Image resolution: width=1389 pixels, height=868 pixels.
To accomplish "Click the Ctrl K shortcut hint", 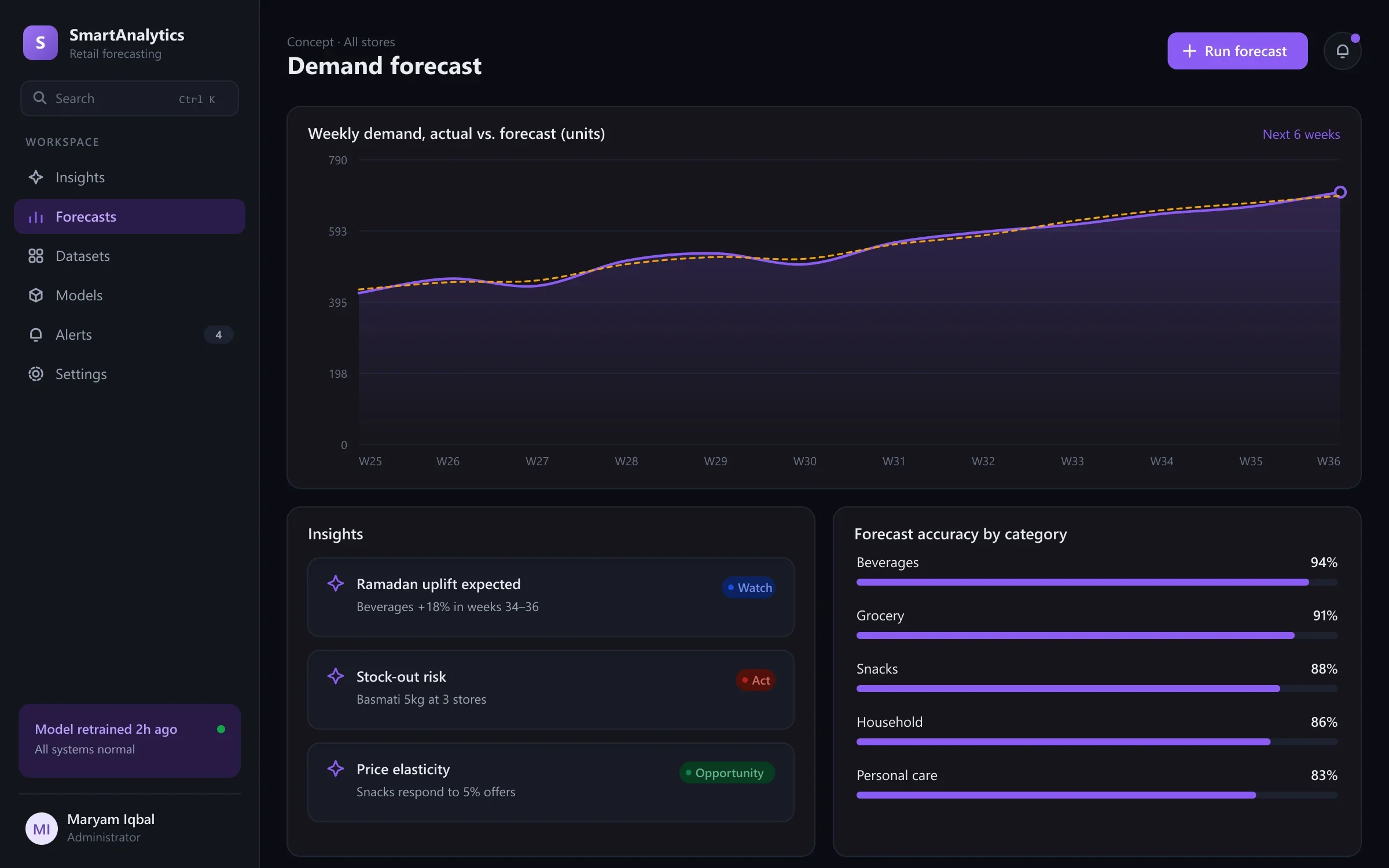I will (197, 99).
